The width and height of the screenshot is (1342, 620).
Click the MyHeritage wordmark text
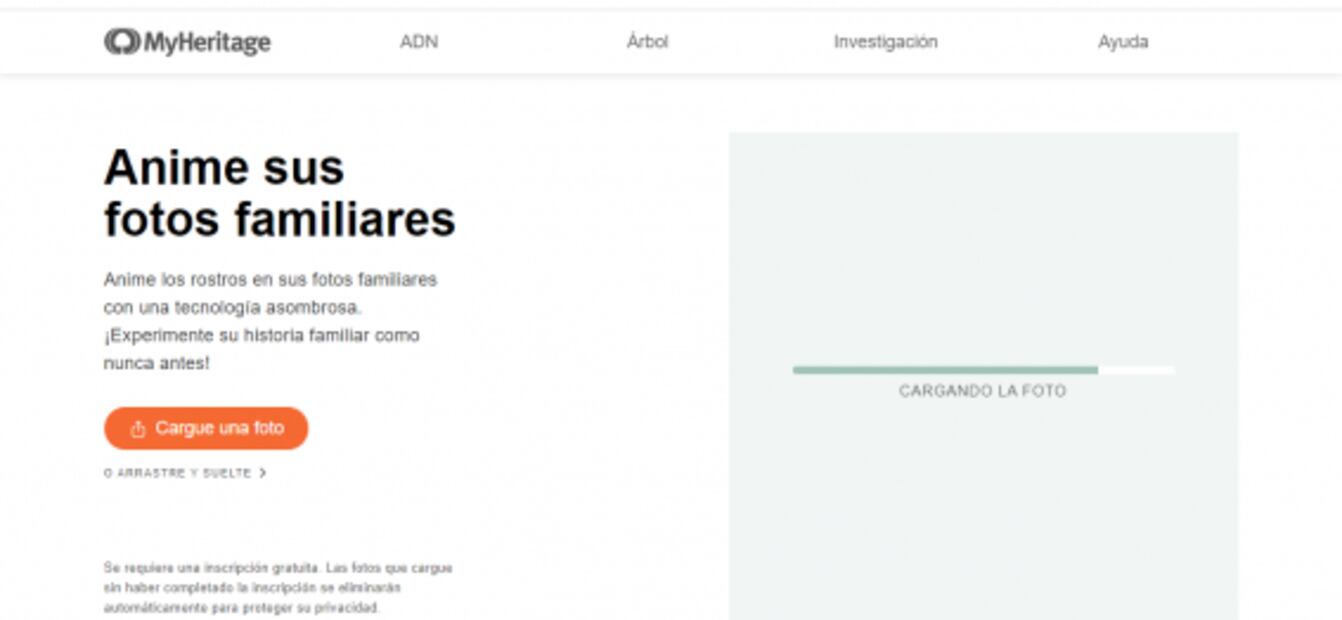click(x=207, y=42)
